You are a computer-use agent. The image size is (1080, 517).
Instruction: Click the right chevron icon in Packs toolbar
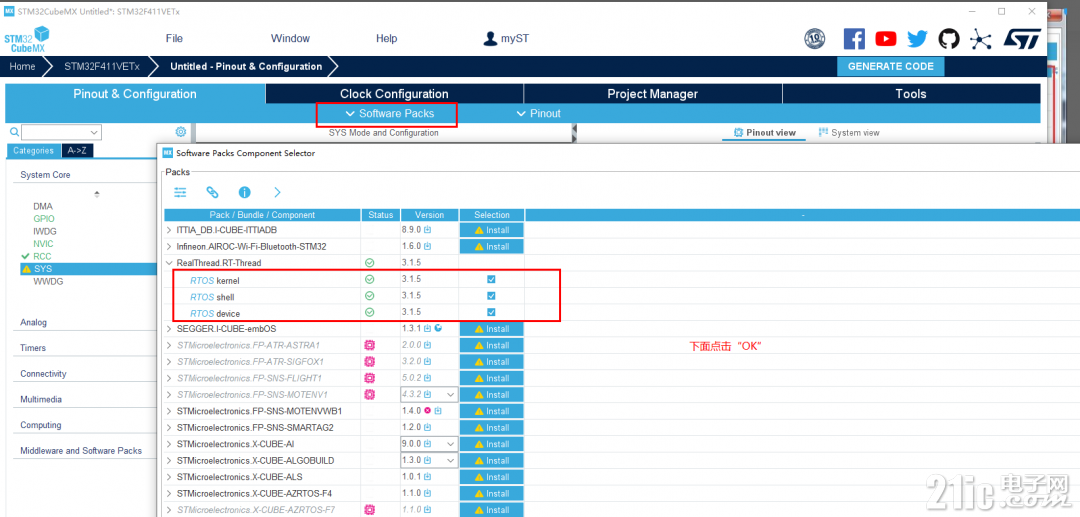point(277,192)
